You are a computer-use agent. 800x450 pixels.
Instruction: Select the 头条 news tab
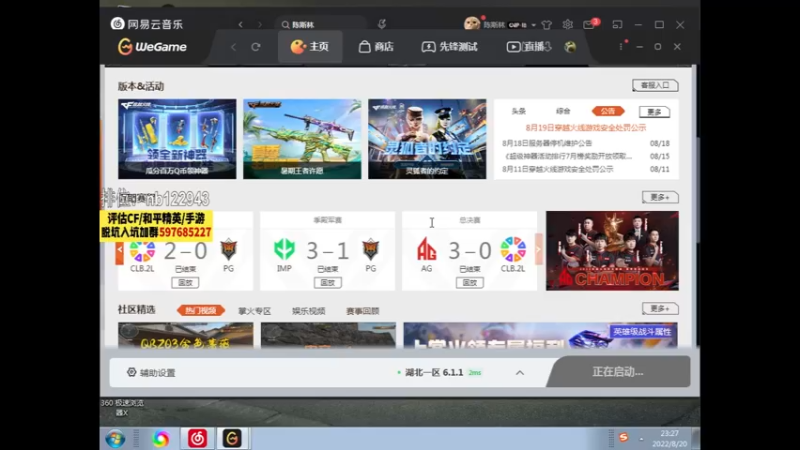518,111
